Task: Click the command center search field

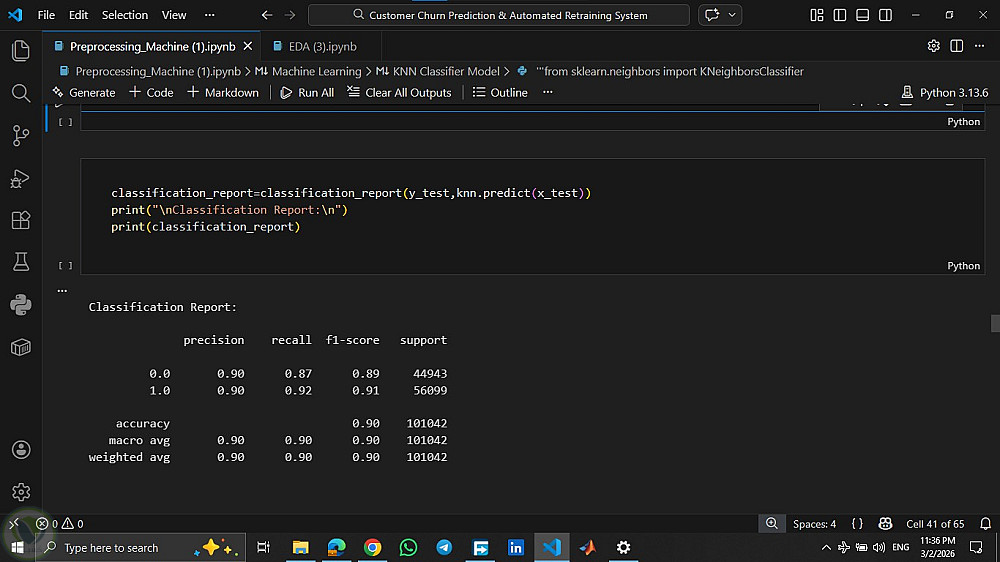Action: tap(498, 16)
